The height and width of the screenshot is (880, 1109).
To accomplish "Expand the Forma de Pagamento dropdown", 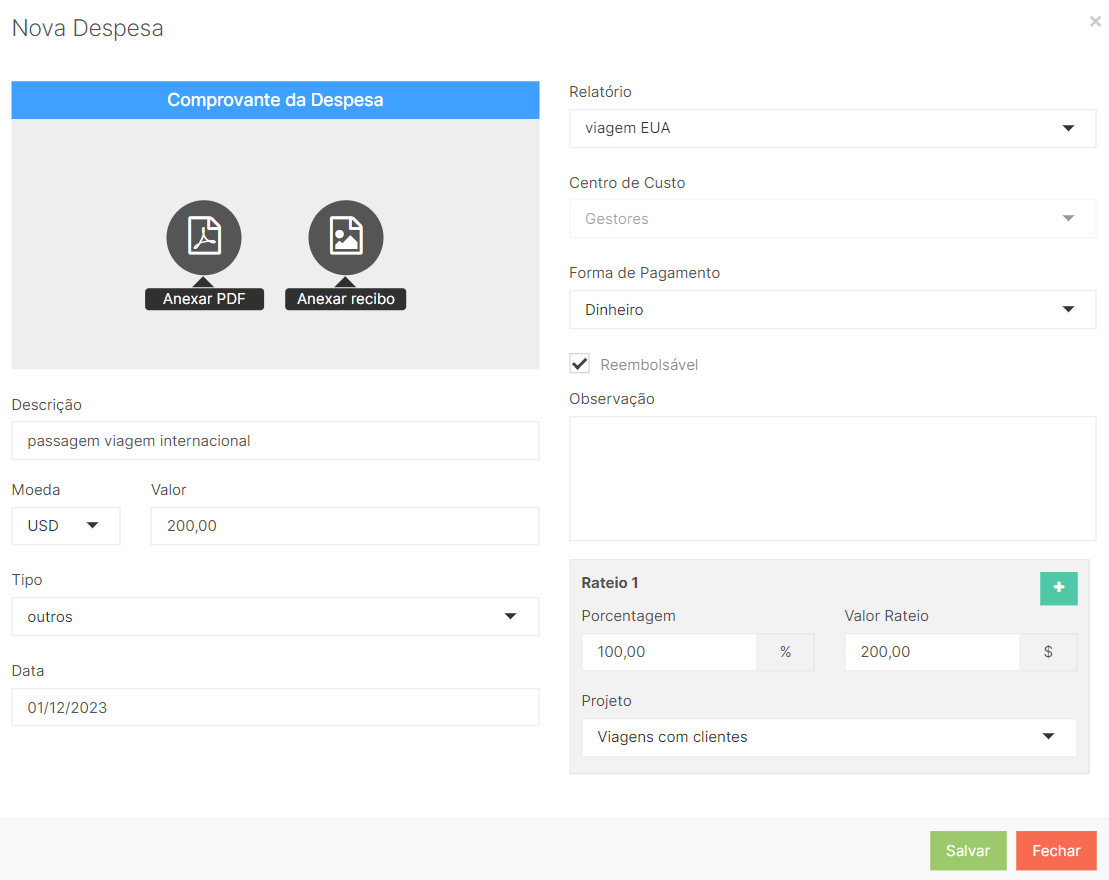I will (832, 310).
